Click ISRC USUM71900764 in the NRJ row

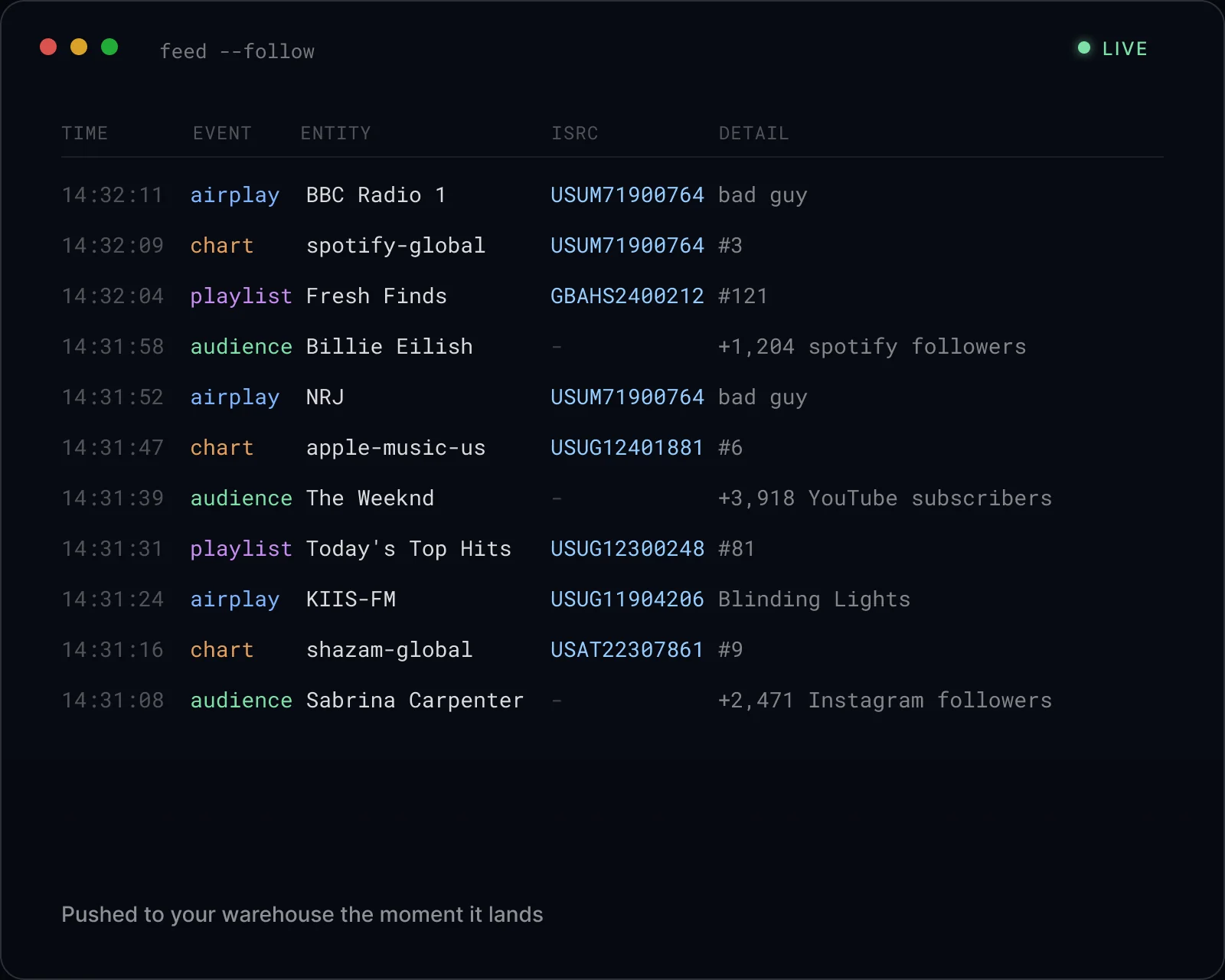click(x=627, y=397)
